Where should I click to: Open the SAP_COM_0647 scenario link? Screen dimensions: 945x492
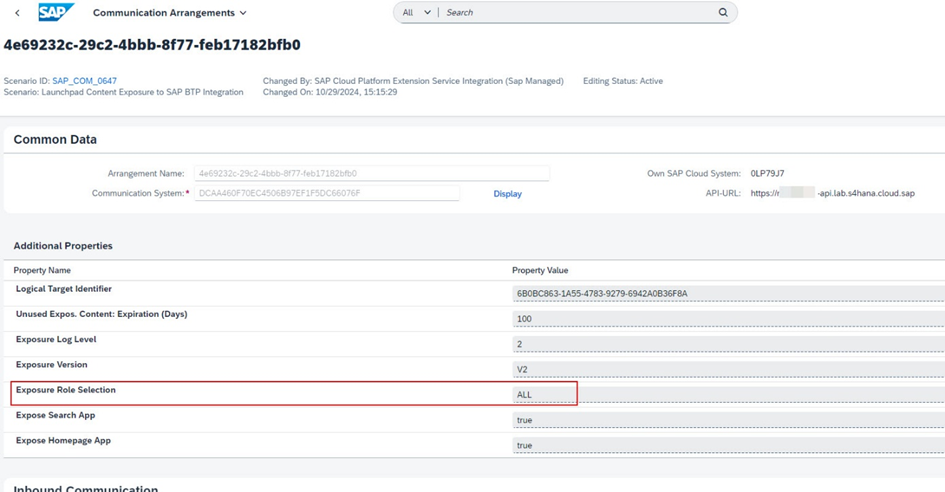tap(85, 81)
